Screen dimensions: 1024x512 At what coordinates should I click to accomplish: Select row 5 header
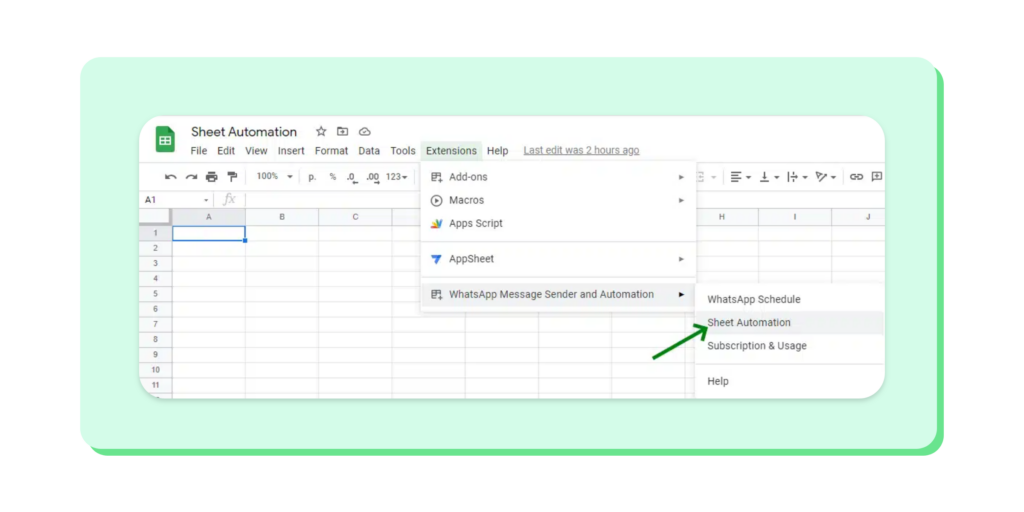coord(155,294)
